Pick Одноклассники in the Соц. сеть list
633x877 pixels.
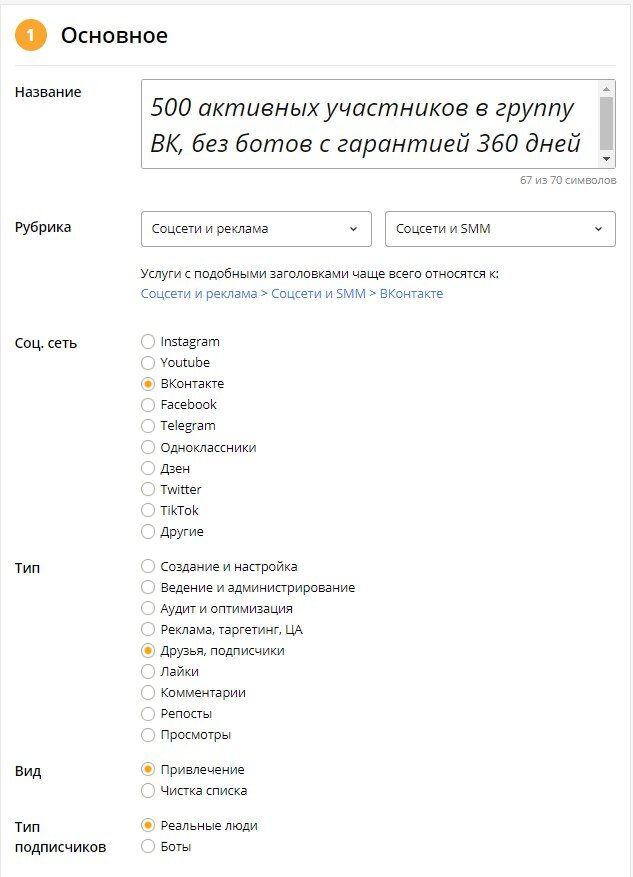point(148,446)
